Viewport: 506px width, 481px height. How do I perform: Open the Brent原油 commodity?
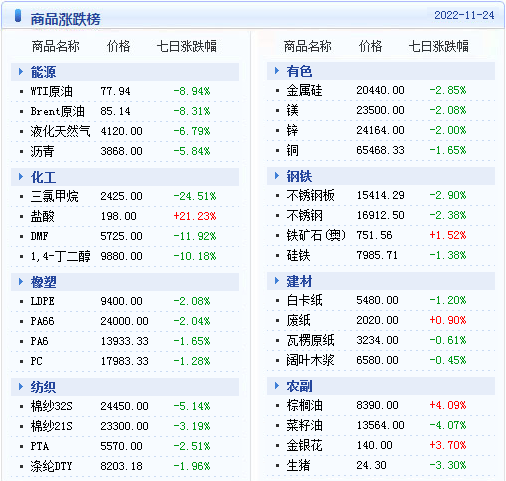57,111
